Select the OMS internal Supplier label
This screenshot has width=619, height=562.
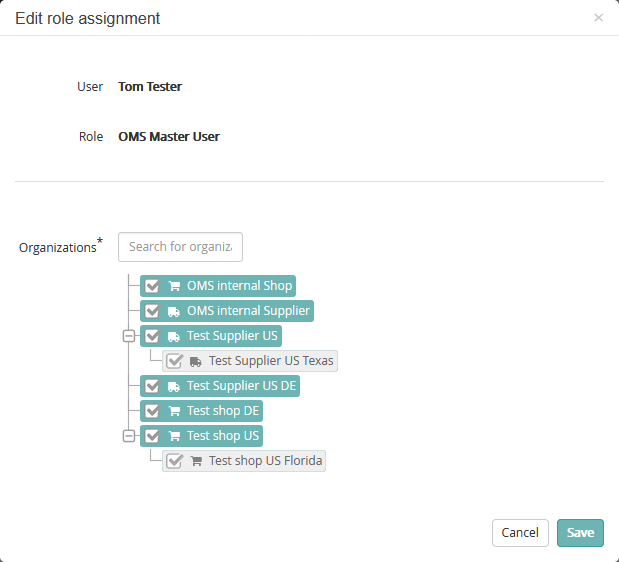[x=248, y=311]
